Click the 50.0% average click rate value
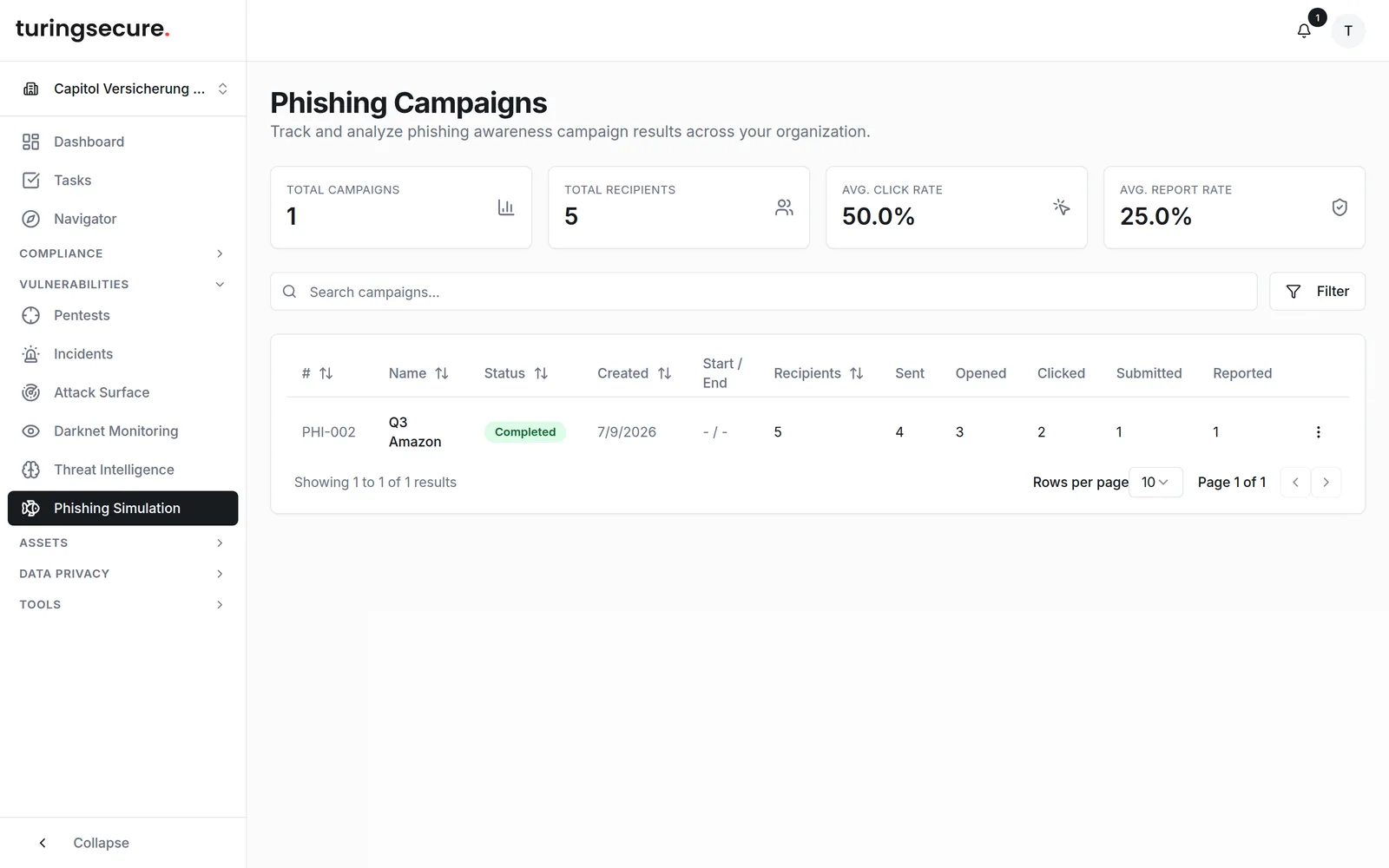1389x868 pixels. point(878,216)
